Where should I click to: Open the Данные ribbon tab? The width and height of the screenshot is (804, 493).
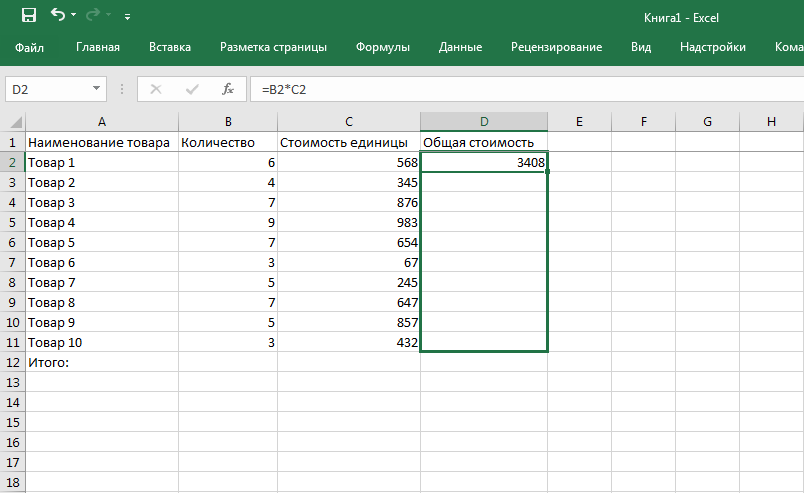point(460,47)
